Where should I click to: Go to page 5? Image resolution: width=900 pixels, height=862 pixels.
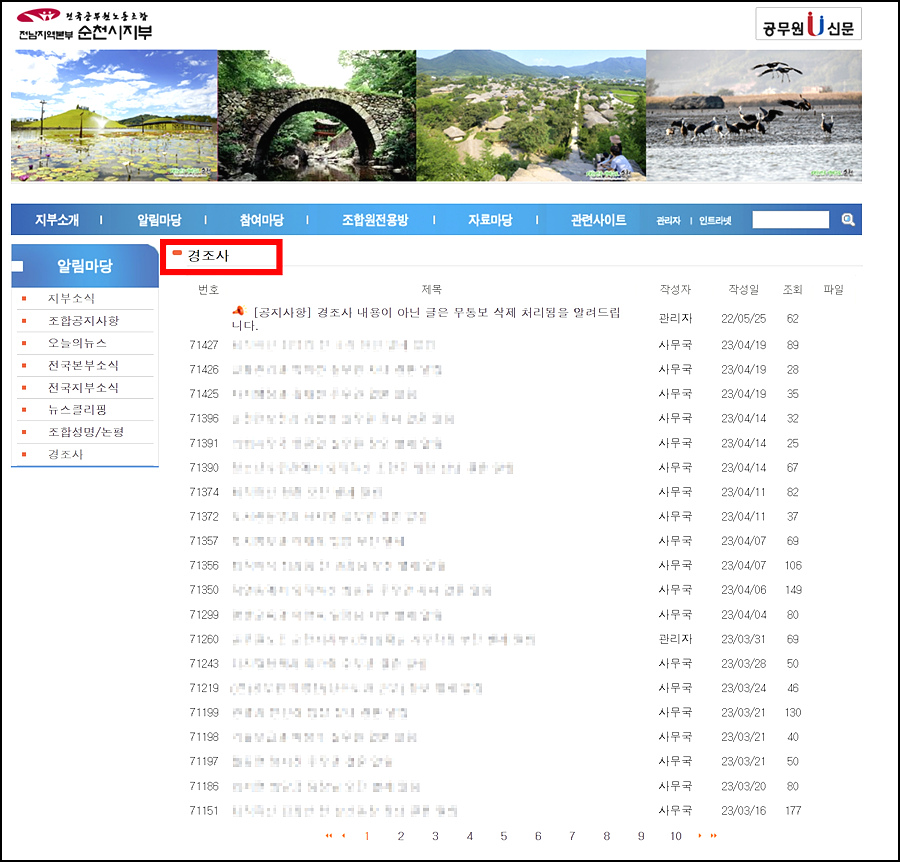503,836
